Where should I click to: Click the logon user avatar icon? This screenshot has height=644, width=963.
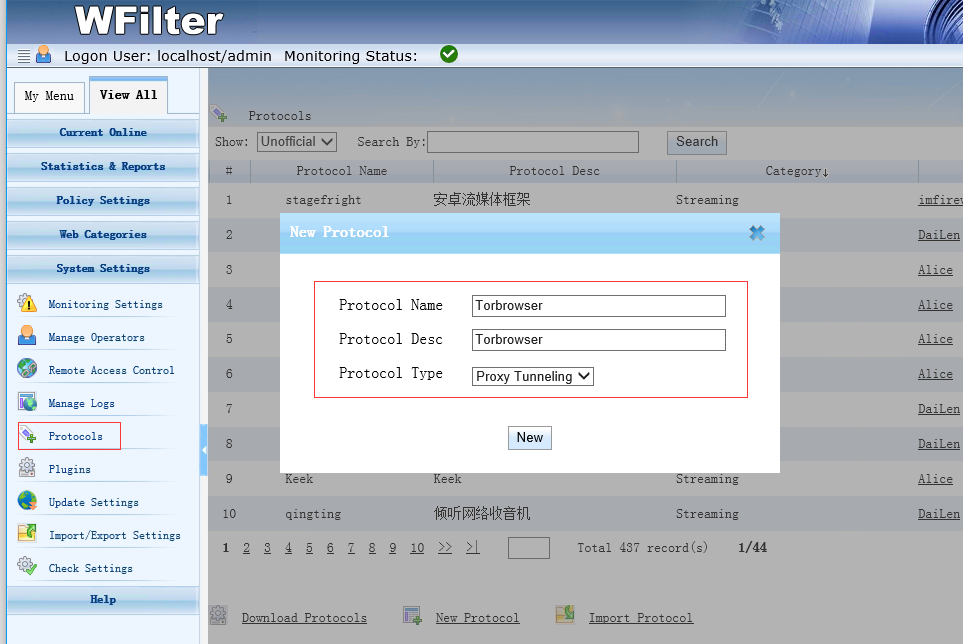[44, 55]
